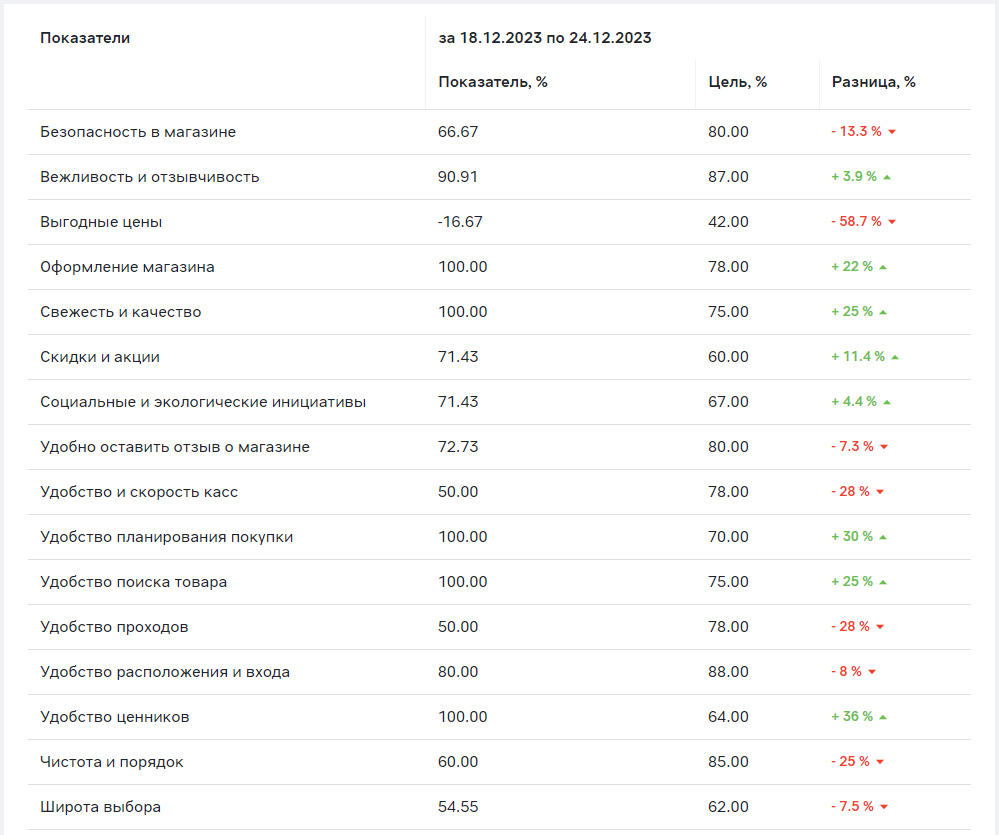
Task: Click red down arrow in Чистота и порядок row
Action: (x=880, y=762)
